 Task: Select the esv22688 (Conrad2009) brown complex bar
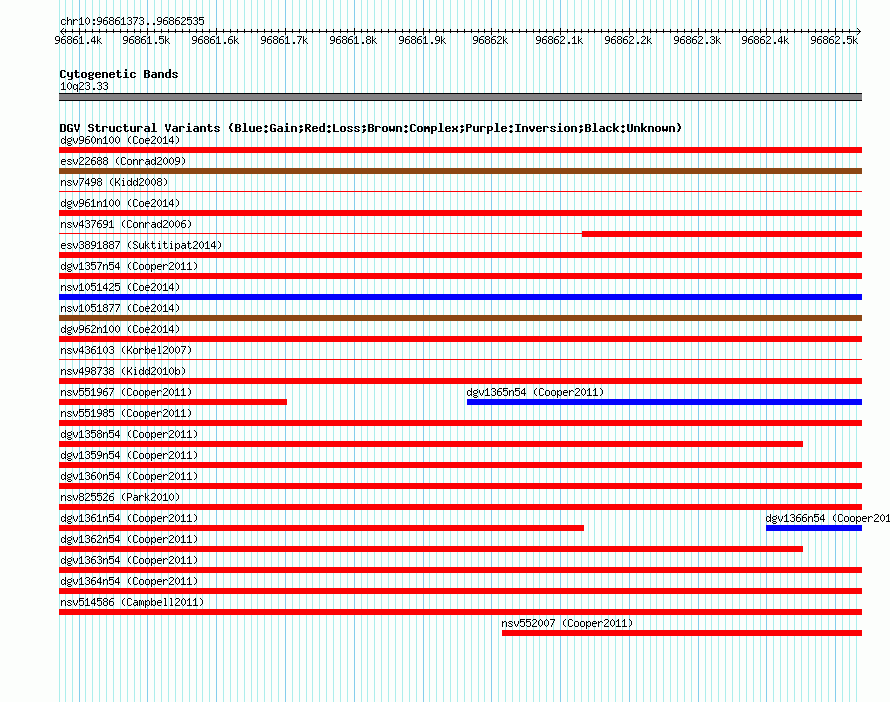click(460, 171)
